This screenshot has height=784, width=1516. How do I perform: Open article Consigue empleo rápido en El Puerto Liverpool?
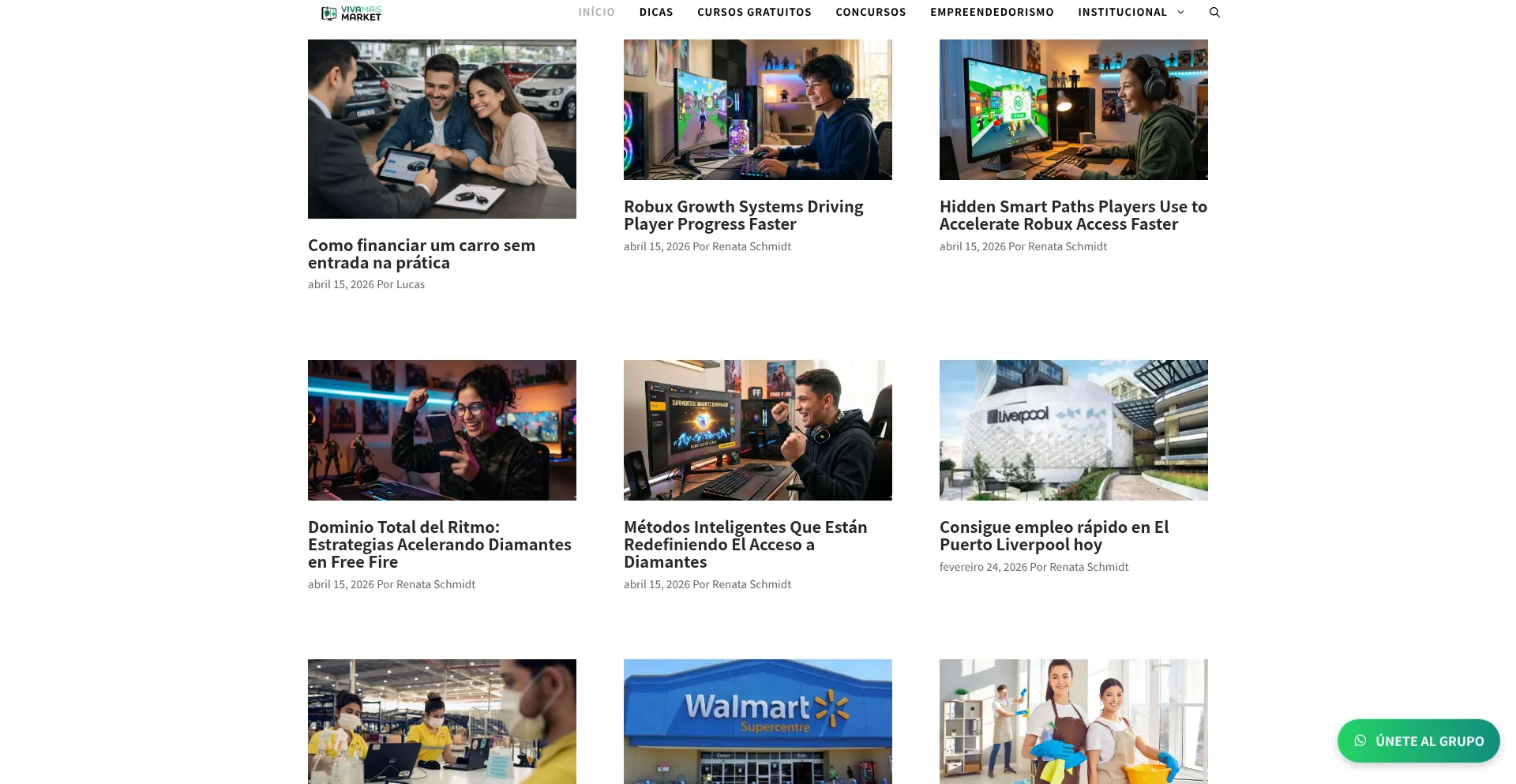[1054, 536]
